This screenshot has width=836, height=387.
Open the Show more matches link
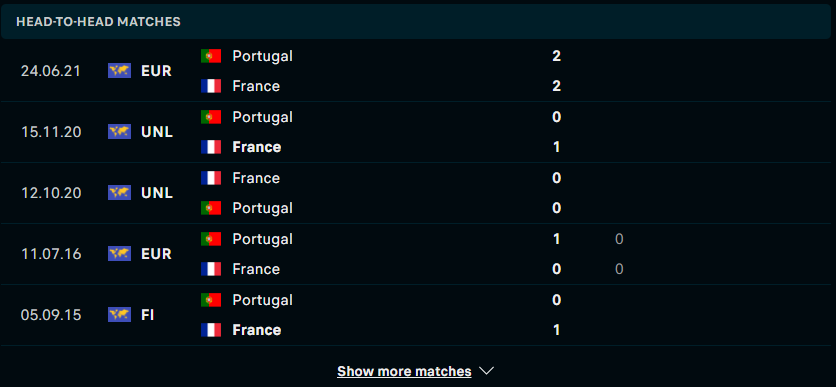404,371
